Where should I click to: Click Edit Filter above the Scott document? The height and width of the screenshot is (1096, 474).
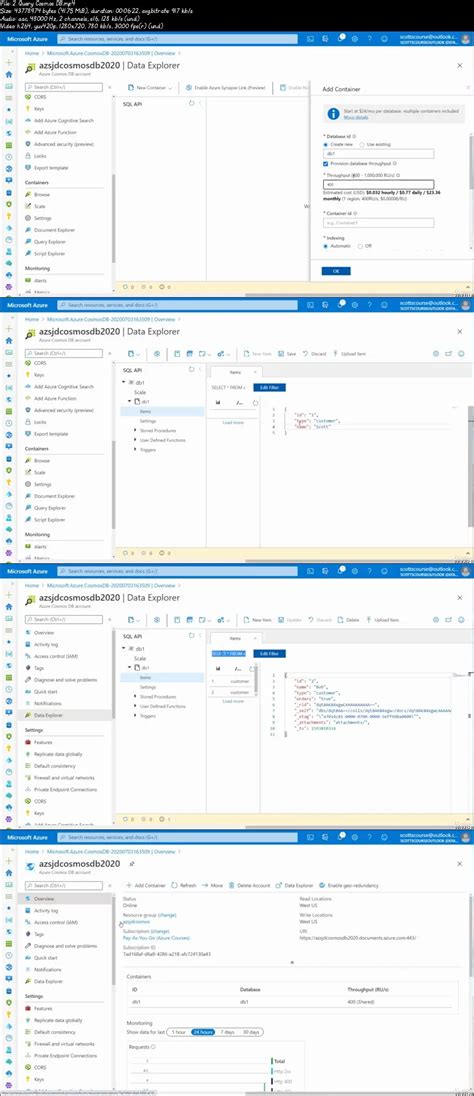pyautogui.click(x=268, y=387)
